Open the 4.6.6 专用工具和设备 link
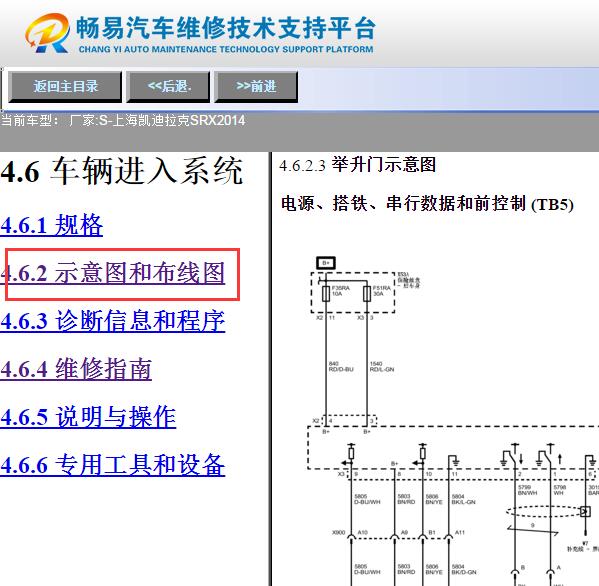The image size is (599, 586). tap(113, 465)
